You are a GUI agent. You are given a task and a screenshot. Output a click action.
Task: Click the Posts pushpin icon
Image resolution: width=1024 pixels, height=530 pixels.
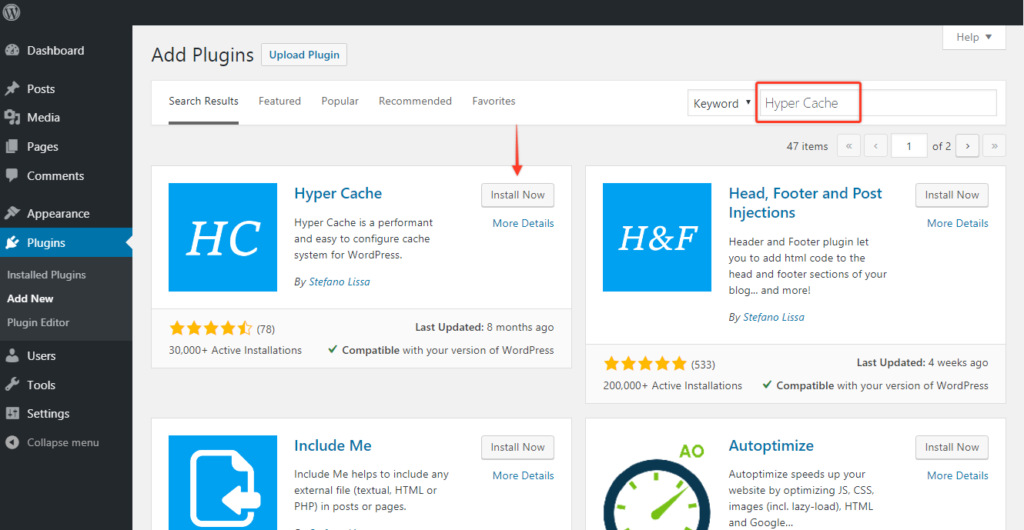[12, 89]
